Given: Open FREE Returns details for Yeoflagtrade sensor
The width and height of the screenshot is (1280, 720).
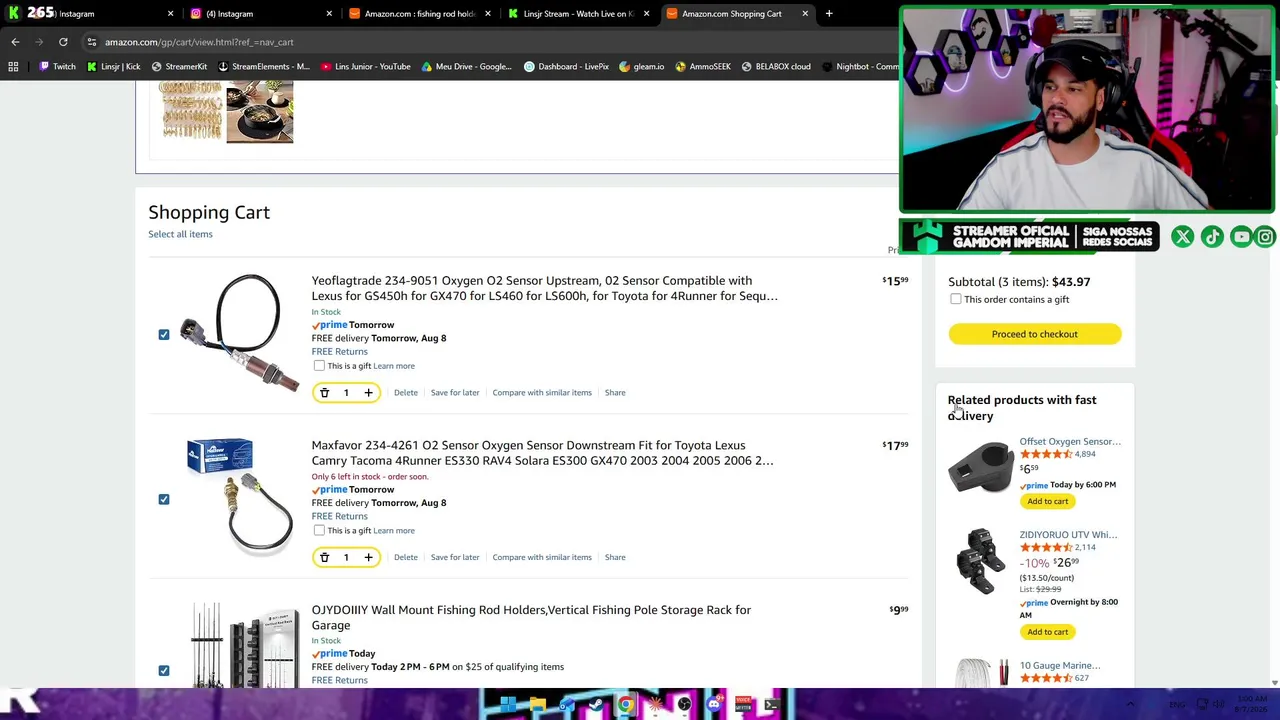Looking at the screenshot, I should coord(339,352).
